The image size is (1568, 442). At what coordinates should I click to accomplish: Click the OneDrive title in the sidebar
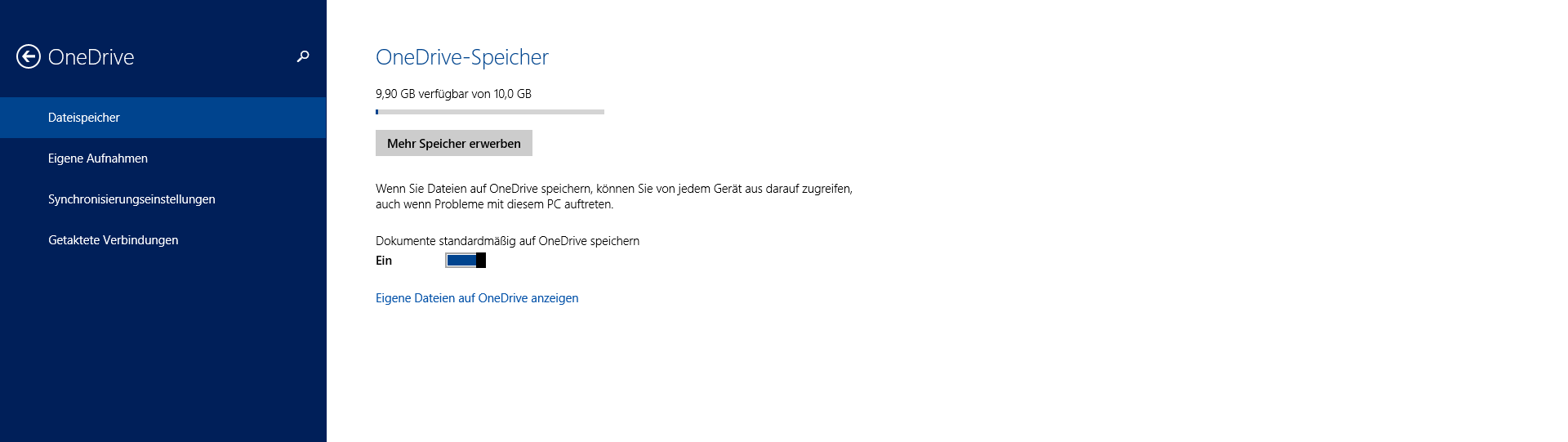pyautogui.click(x=91, y=57)
